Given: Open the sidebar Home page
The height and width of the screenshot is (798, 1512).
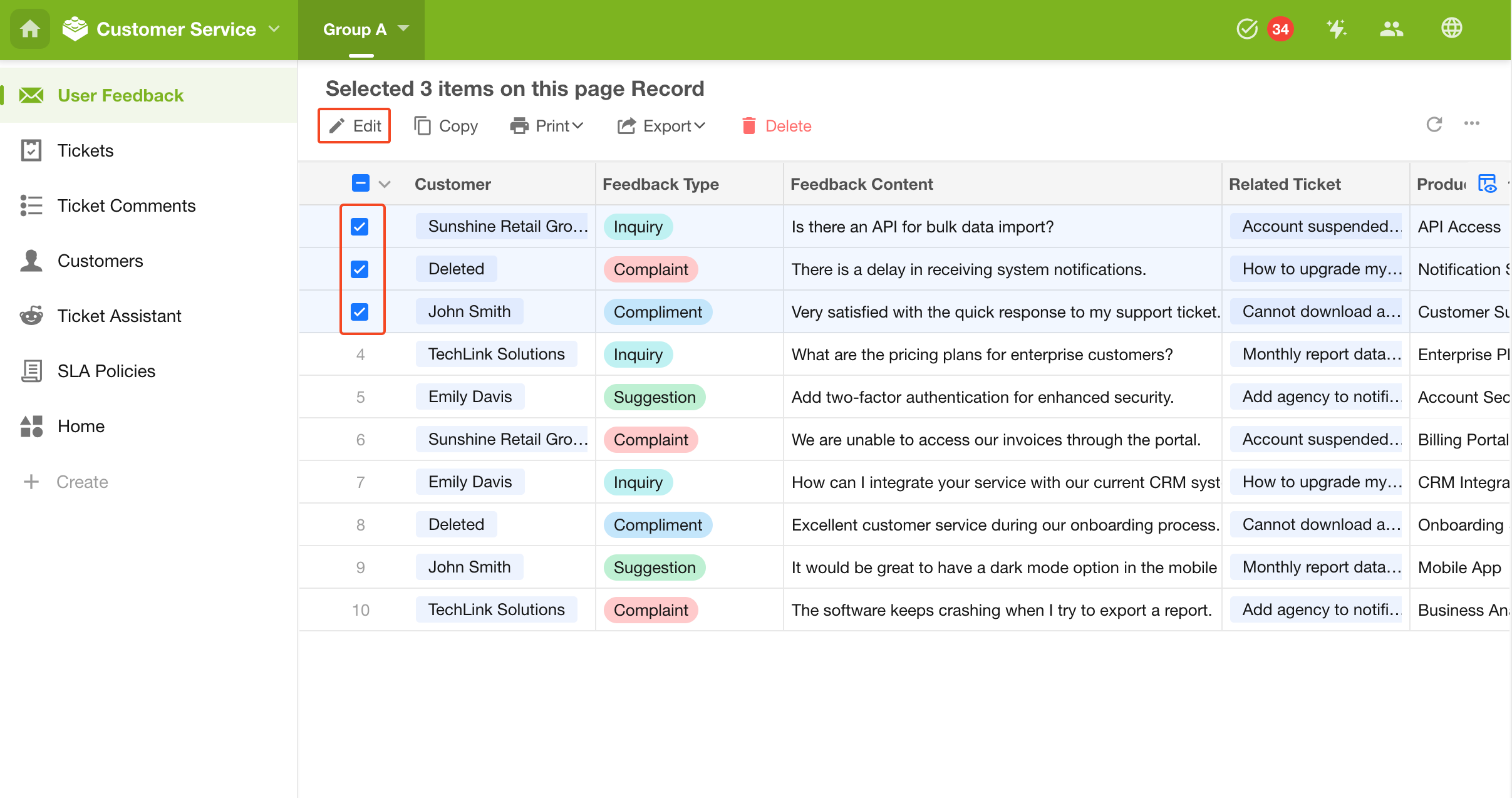Looking at the screenshot, I should [148, 426].
